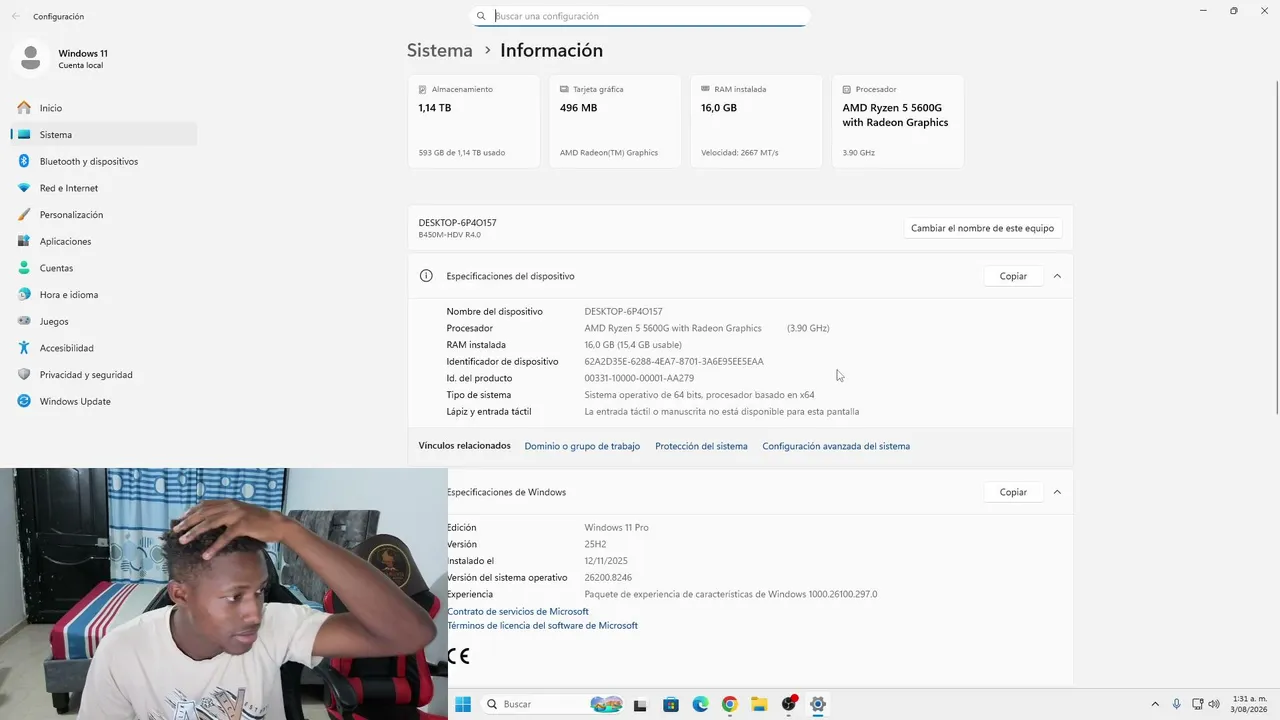Copy the Especificaciones de Windows details
Image resolution: width=1280 pixels, height=720 pixels.
point(1013,492)
